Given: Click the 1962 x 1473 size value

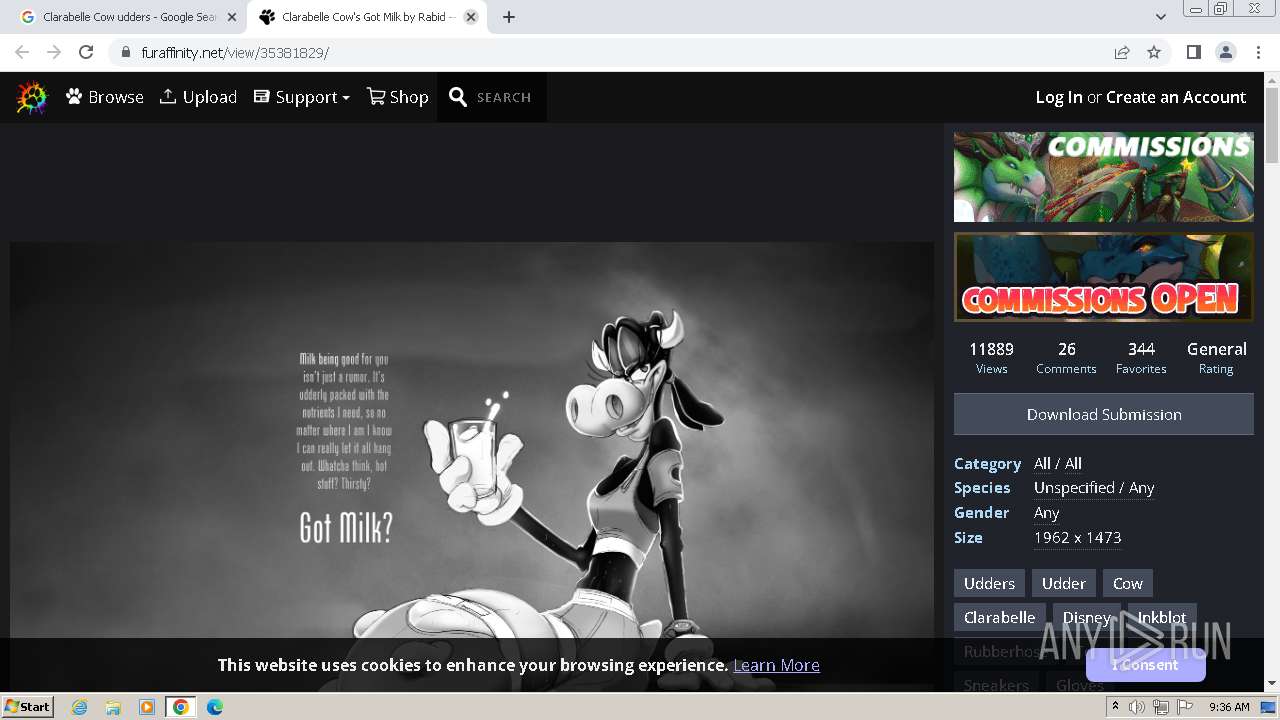Looking at the screenshot, I should [x=1078, y=538].
